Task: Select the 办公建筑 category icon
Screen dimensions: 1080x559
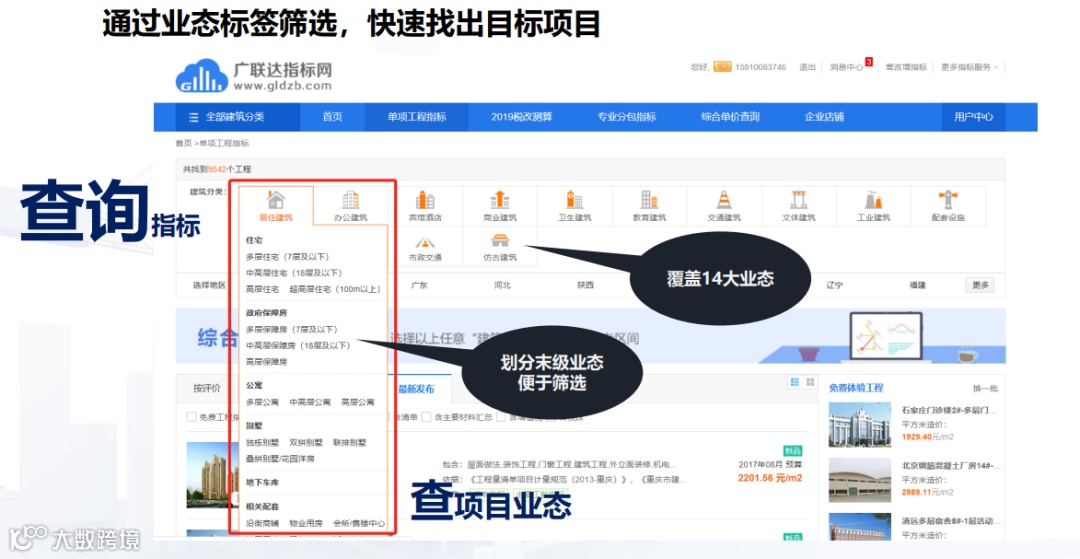Action: click(x=351, y=200)
